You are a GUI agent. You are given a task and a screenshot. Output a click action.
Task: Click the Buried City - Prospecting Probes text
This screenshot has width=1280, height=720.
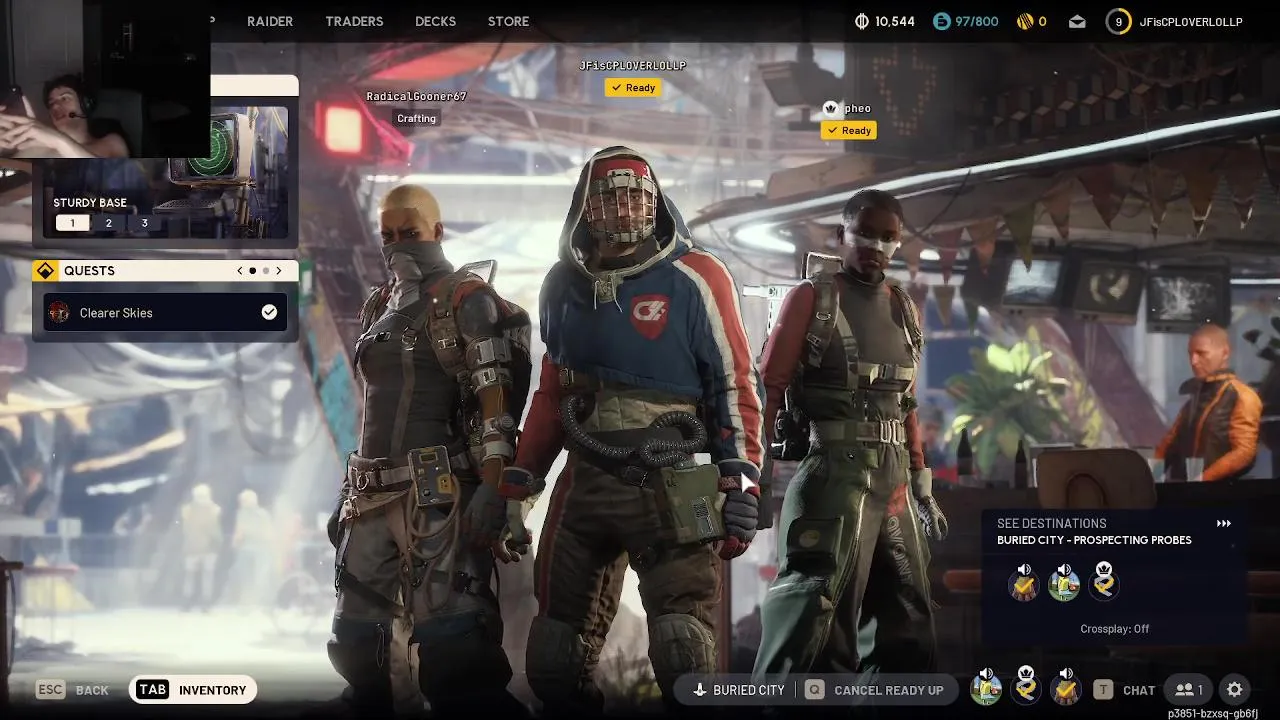pos(1094,540)
